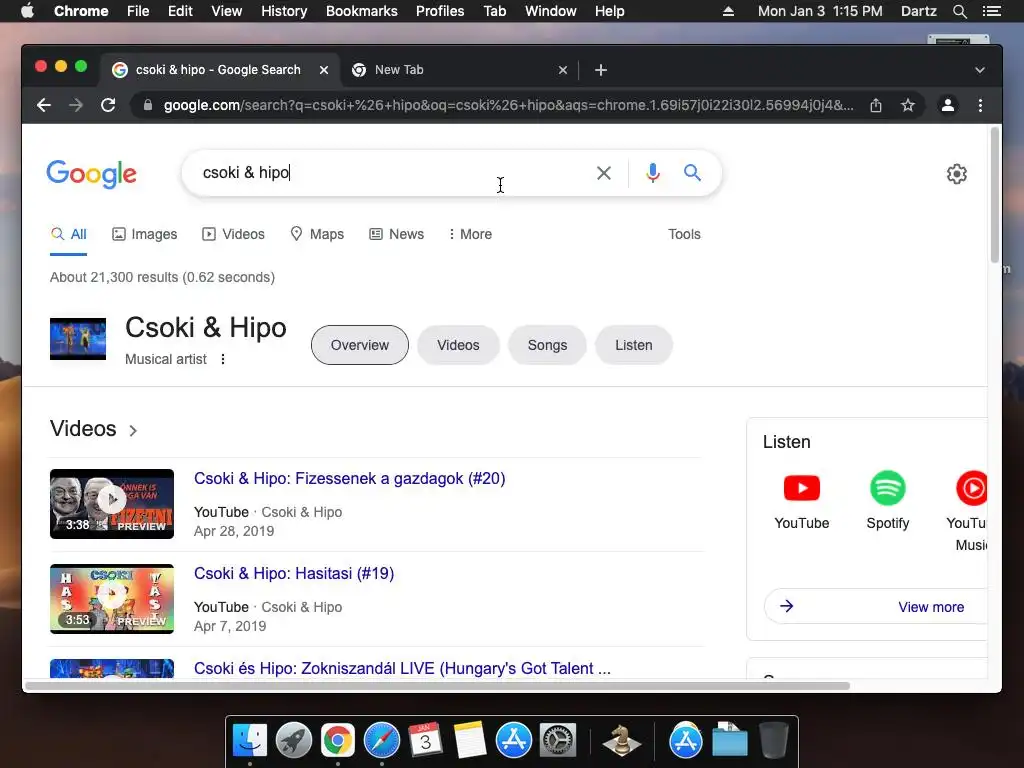Switch to Videos results tab

[233, 234]
